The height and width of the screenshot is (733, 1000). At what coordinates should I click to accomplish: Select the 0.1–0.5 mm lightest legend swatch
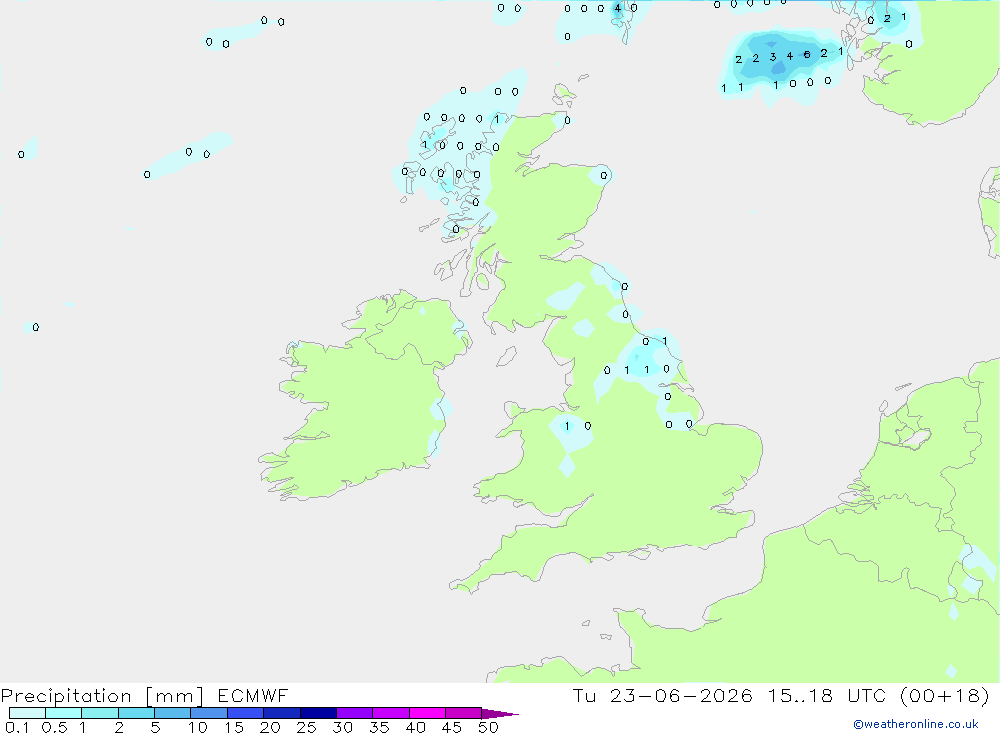pyautogui.click(x=27, y=713)
